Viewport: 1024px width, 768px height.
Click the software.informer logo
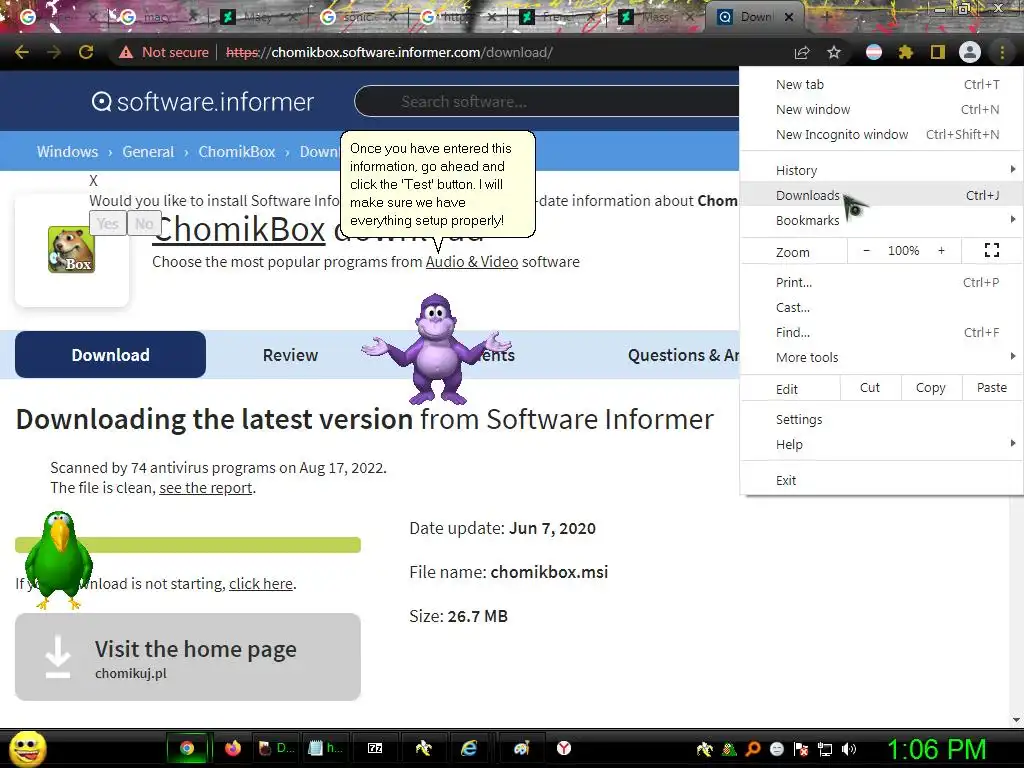202,102
